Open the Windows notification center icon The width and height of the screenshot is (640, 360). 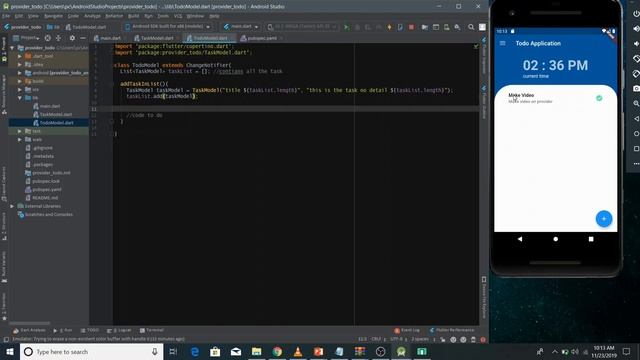(x=627, y=351)
